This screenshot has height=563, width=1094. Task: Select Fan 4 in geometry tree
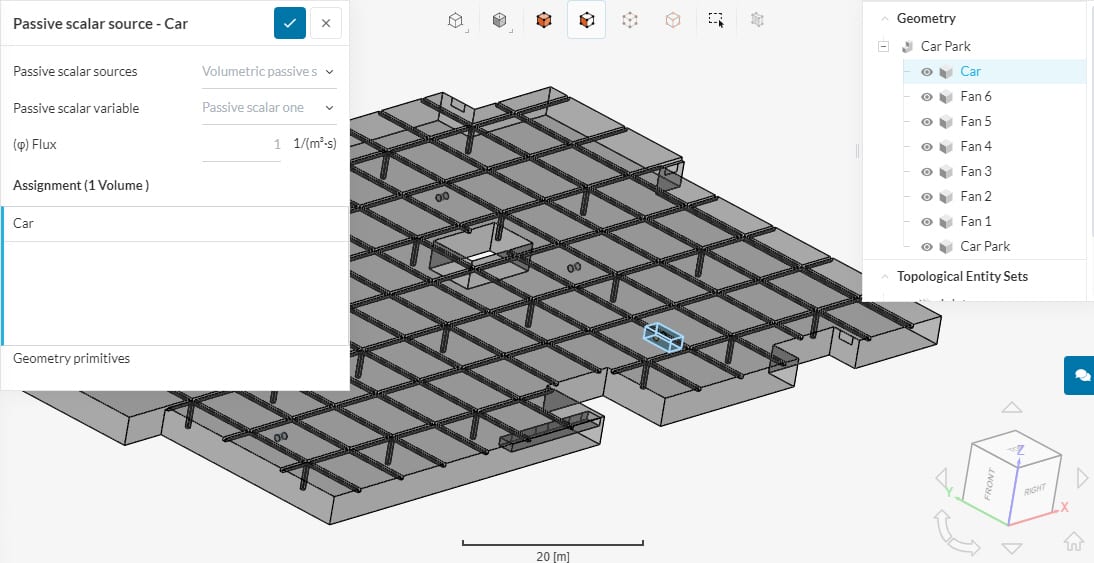[976, 146]
